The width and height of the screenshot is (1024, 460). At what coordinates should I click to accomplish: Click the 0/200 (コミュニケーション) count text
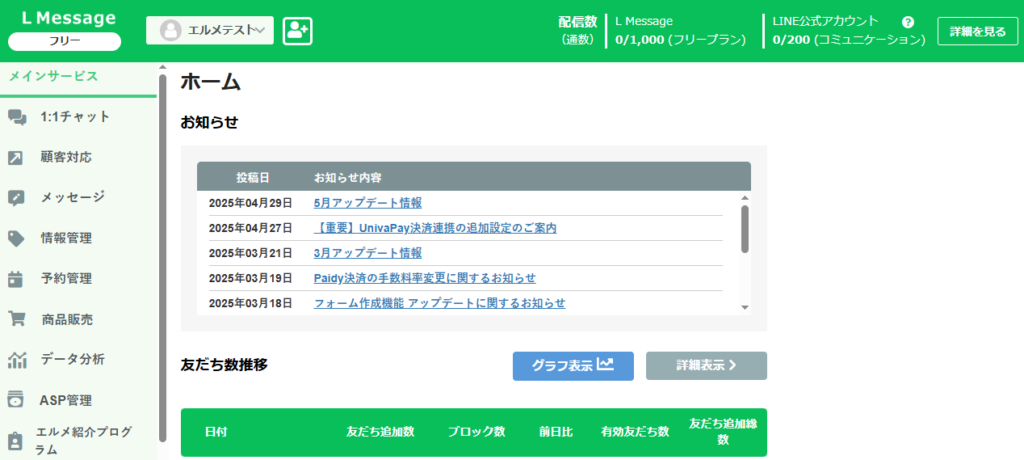coord(849,40)
